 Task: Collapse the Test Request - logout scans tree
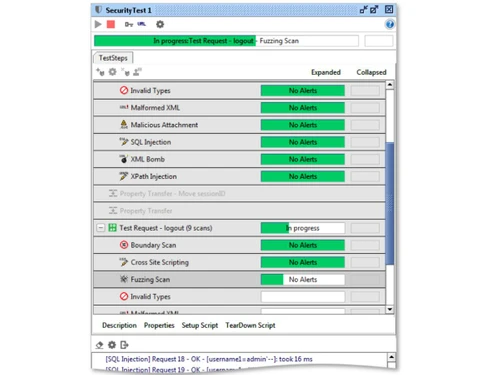(101, 228)
